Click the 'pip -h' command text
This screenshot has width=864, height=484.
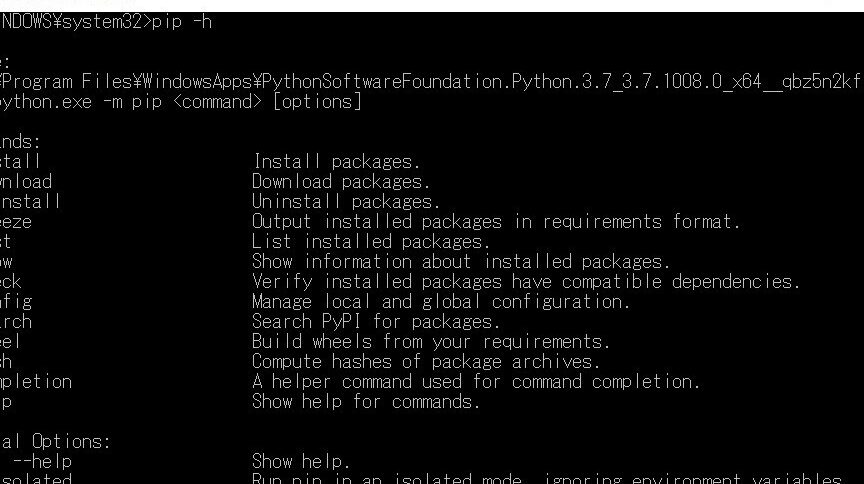182,22
